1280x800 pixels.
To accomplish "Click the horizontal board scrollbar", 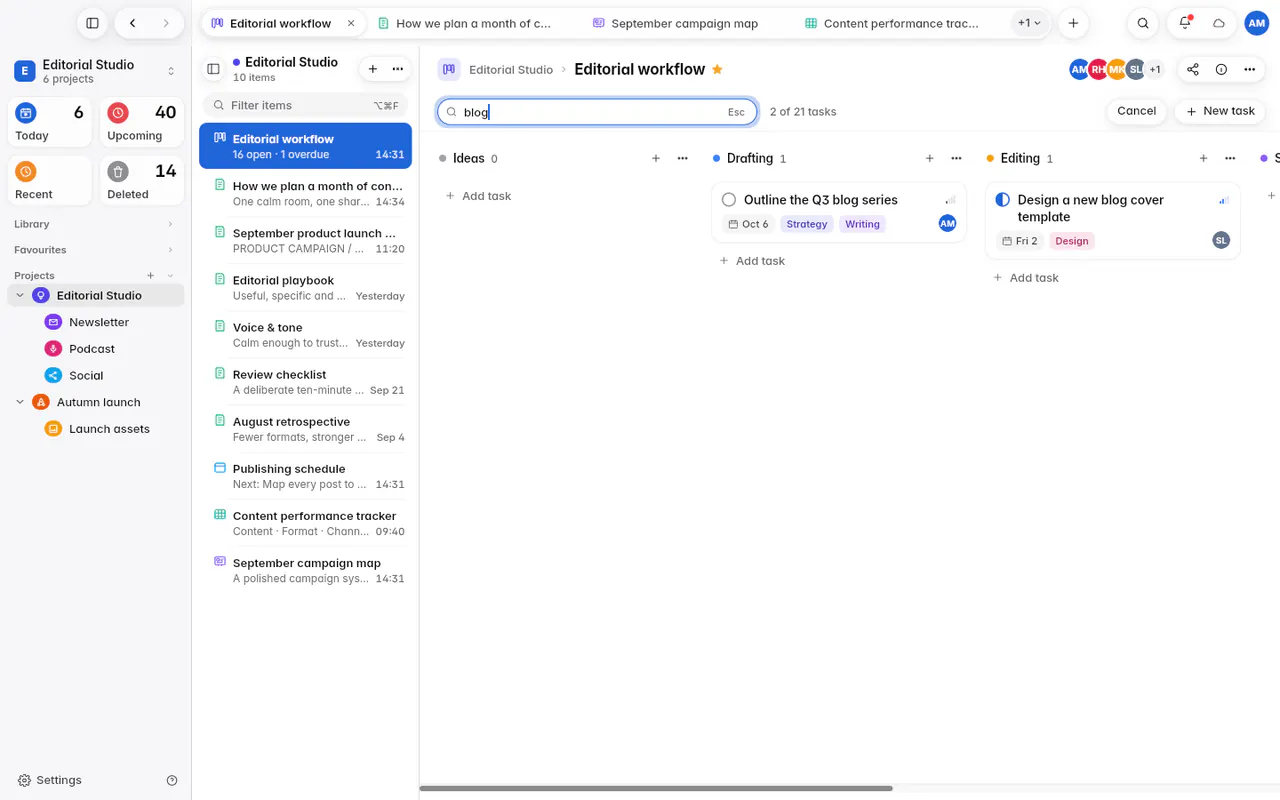I will point(656,788).
